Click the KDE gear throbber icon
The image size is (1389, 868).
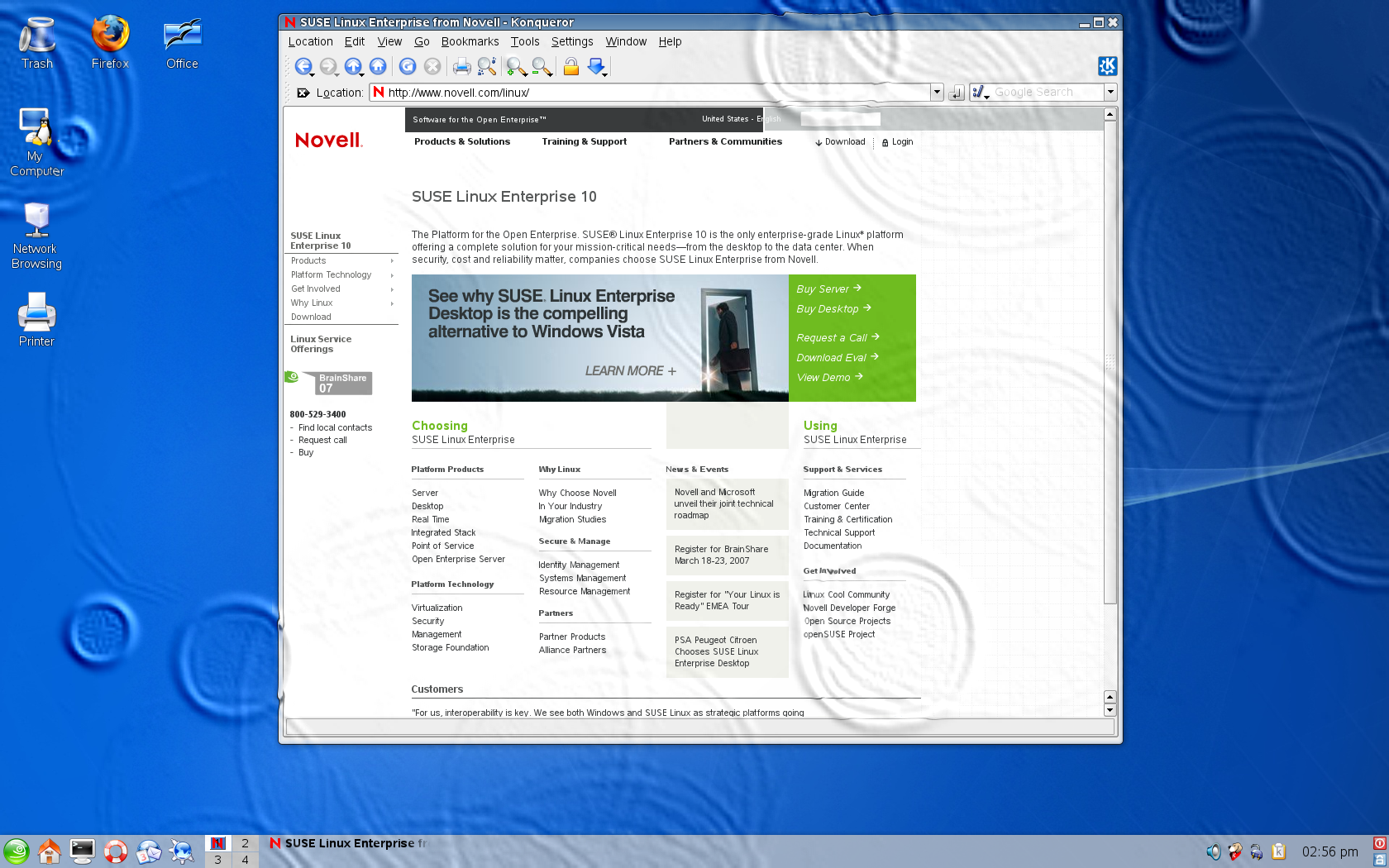coord(1107,66)
